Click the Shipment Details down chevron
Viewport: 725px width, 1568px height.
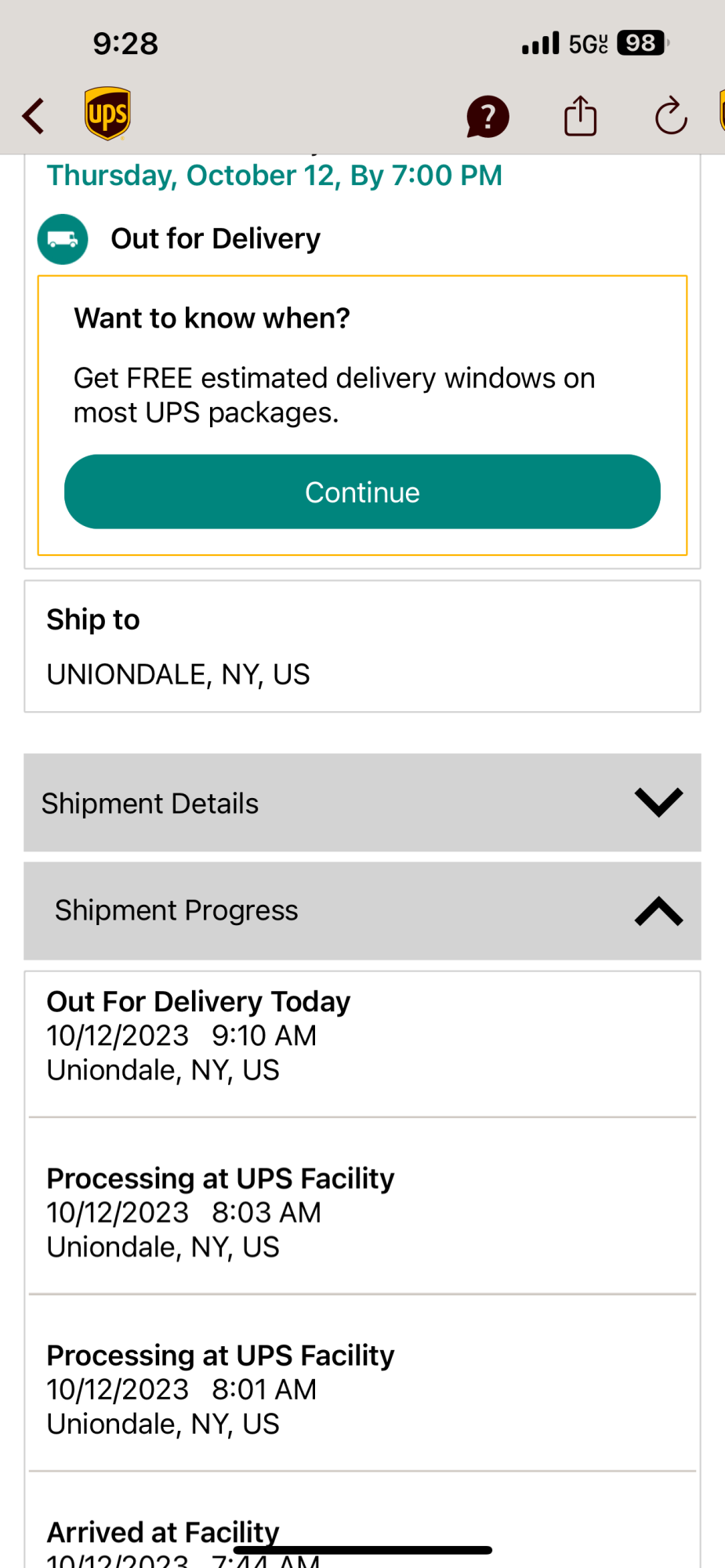pyautogui.click(x=658, y=803)
